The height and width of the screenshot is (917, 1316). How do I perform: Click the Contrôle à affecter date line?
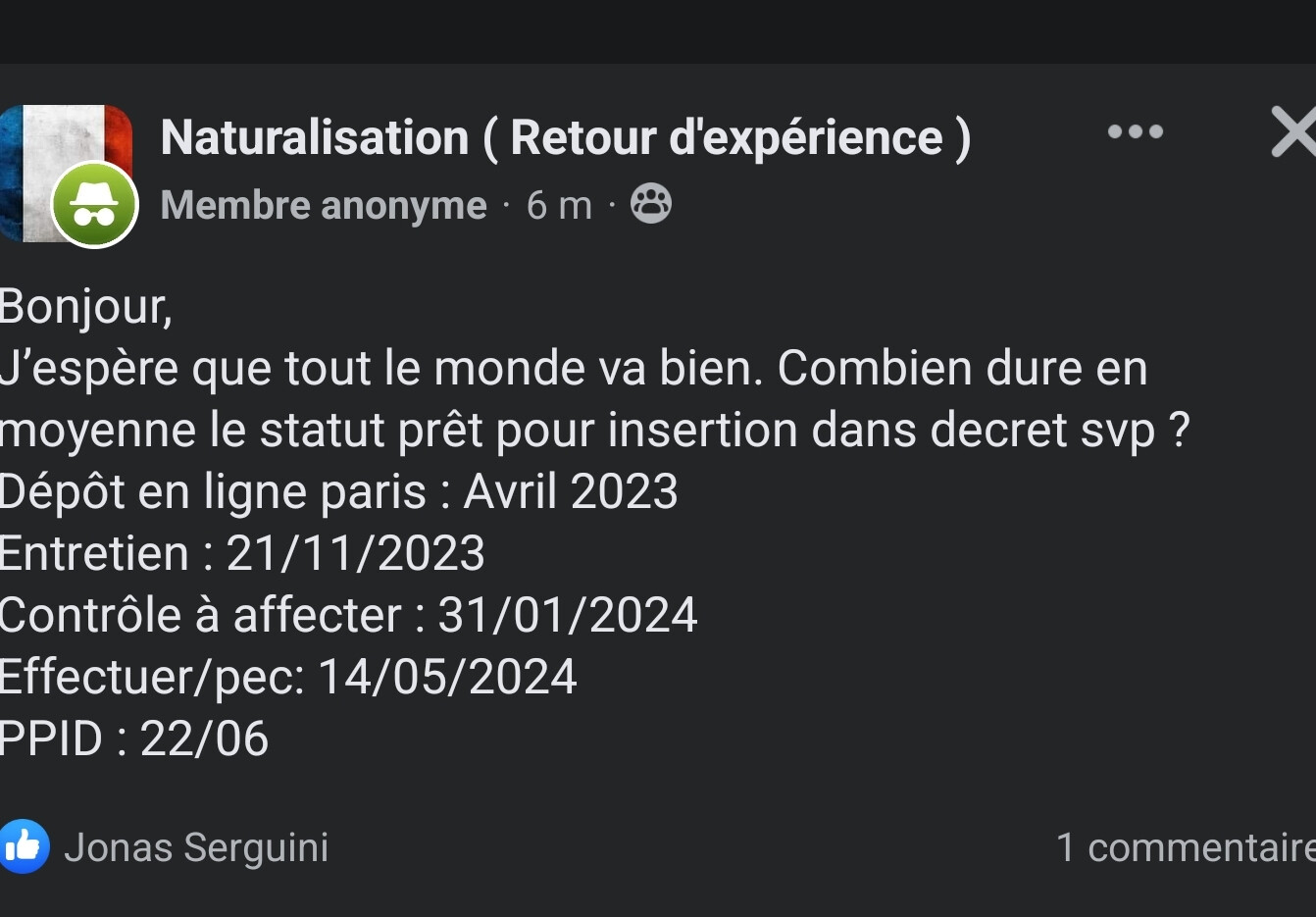[x=349, y=615]
